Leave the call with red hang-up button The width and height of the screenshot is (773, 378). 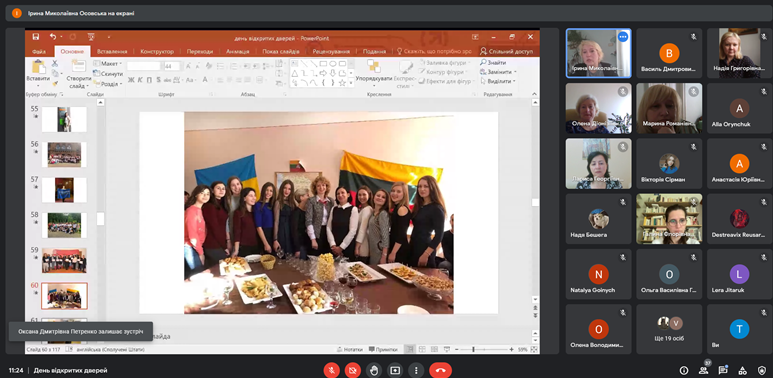[x=440, y=370]
